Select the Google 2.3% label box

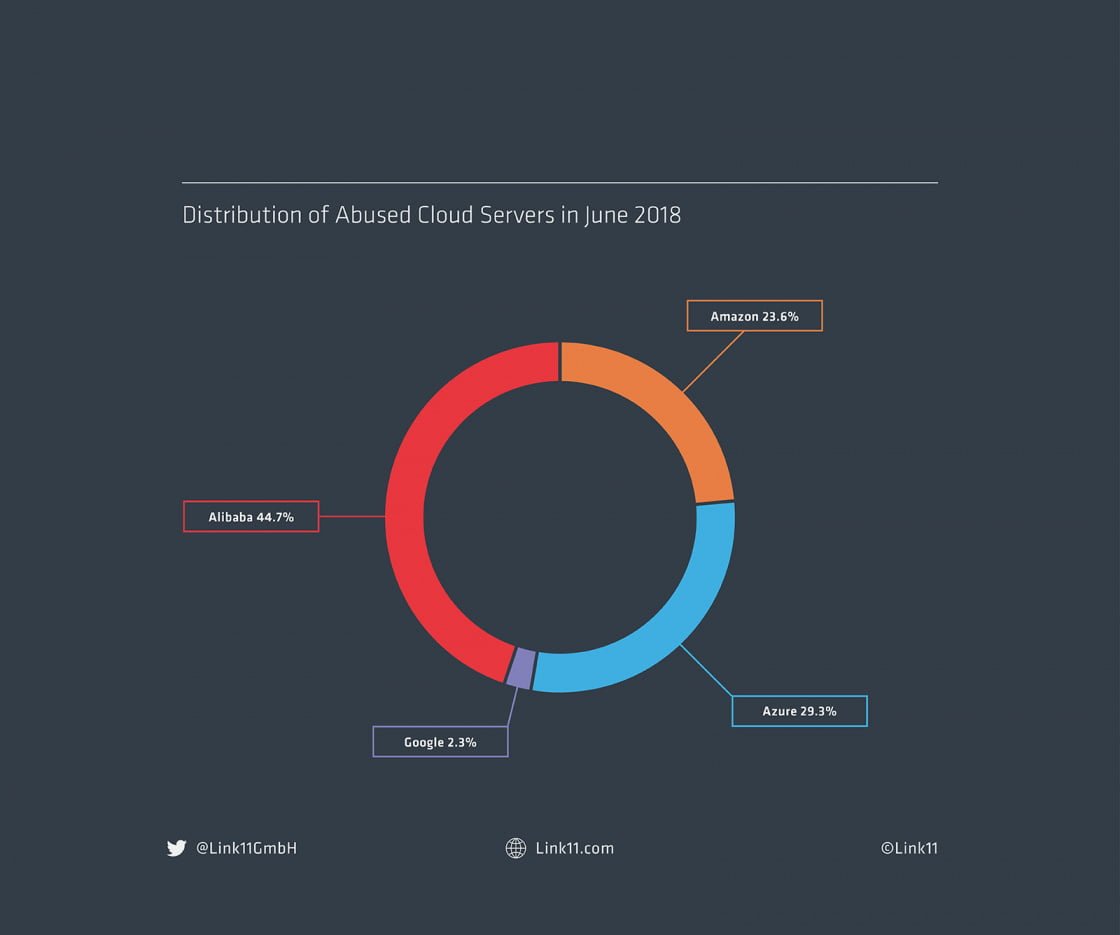440,741
